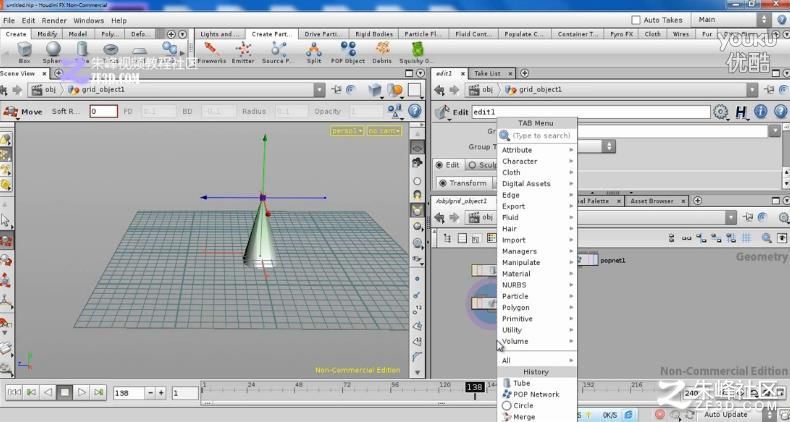Select the Transform radio button
The height and width of the screenshot is (422, 790).
pyautogui.click(x=463, y=183)
